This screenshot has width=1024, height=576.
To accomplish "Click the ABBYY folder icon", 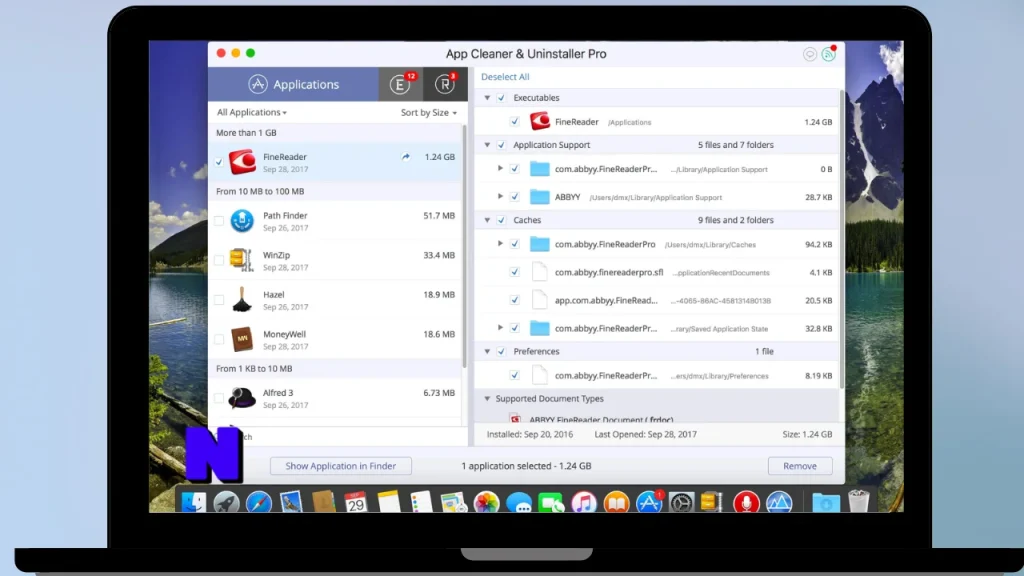I will click(x=539, y=197).
